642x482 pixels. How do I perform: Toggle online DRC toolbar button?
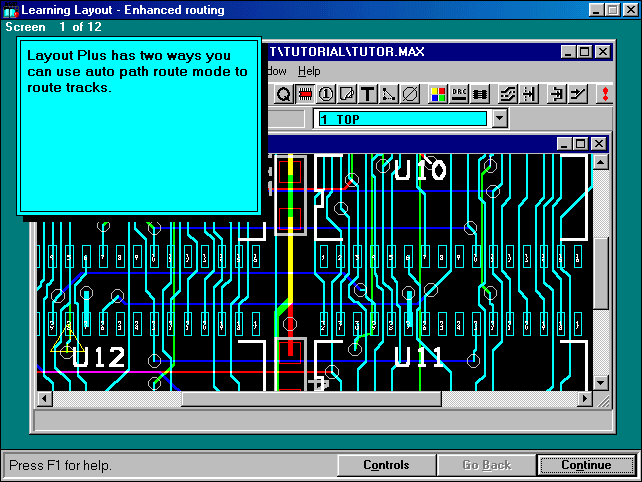point(460,95)
